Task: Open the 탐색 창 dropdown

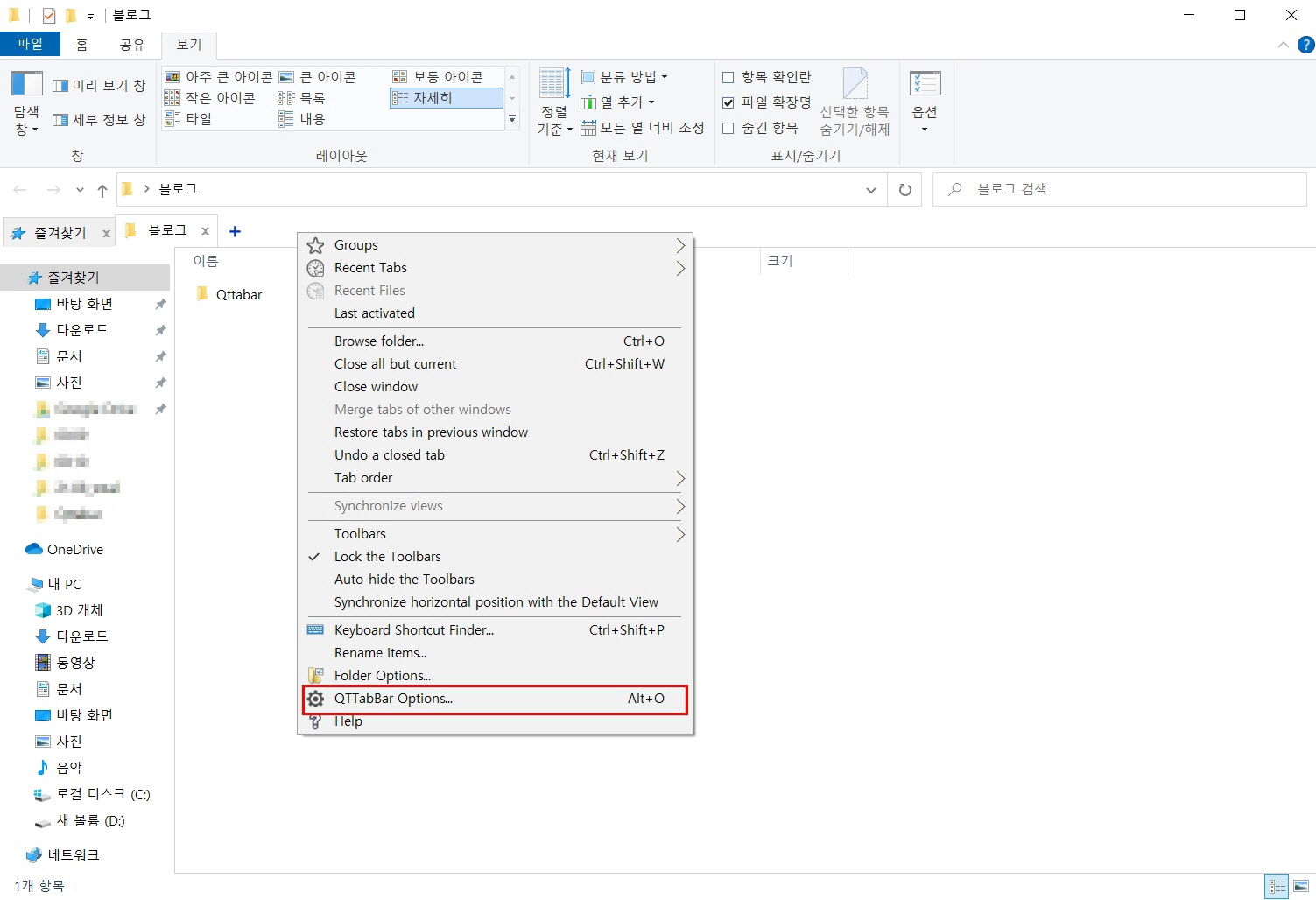Action: pos(26,104)
